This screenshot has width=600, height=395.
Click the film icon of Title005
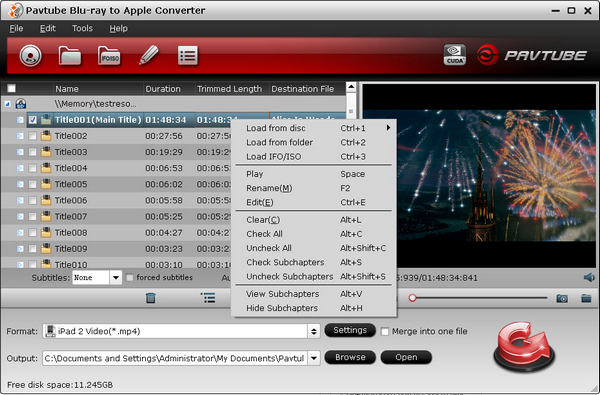coord(46,184)
